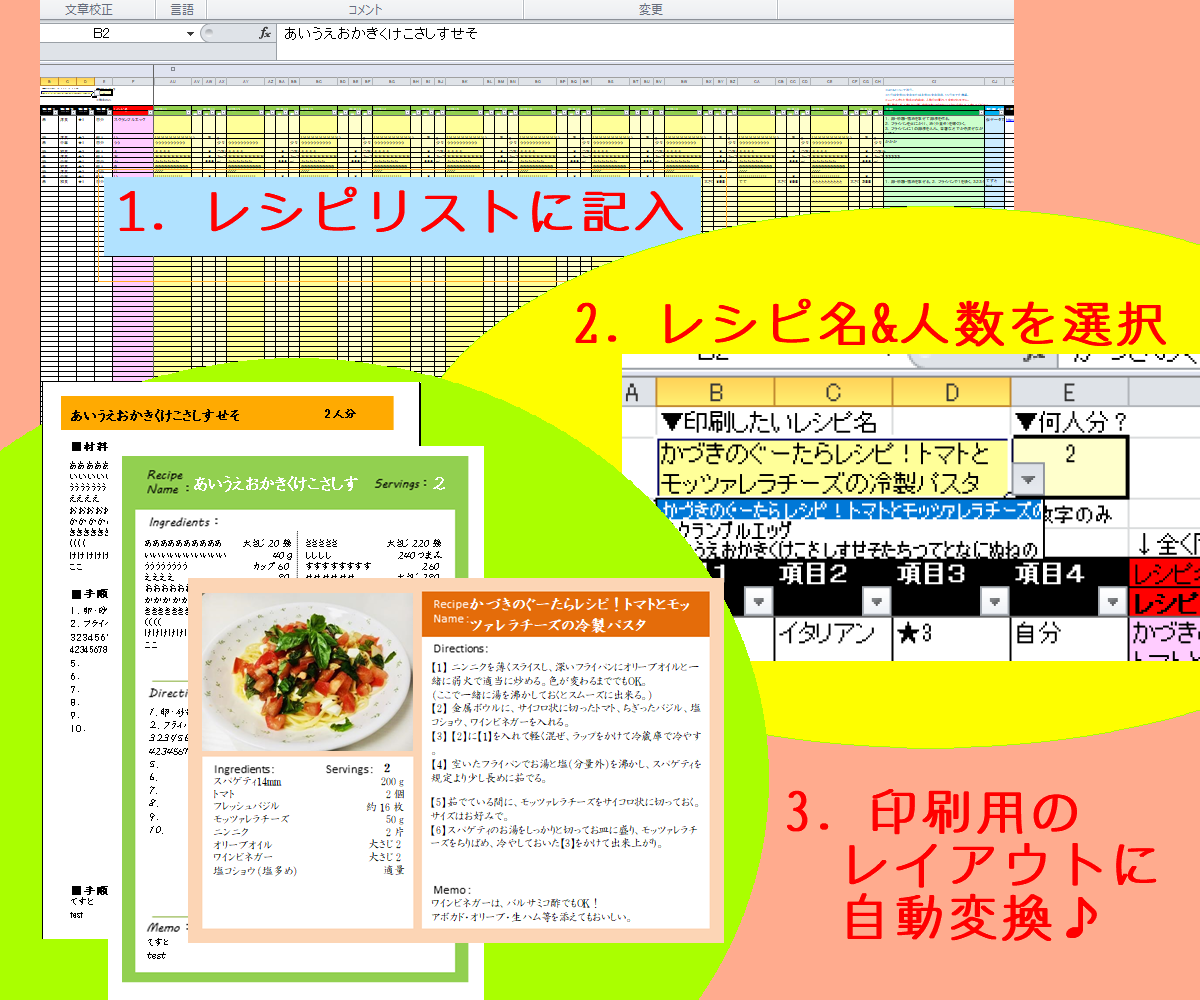Select column header E in the zoomed sheet

click(x=1069, y=391)
